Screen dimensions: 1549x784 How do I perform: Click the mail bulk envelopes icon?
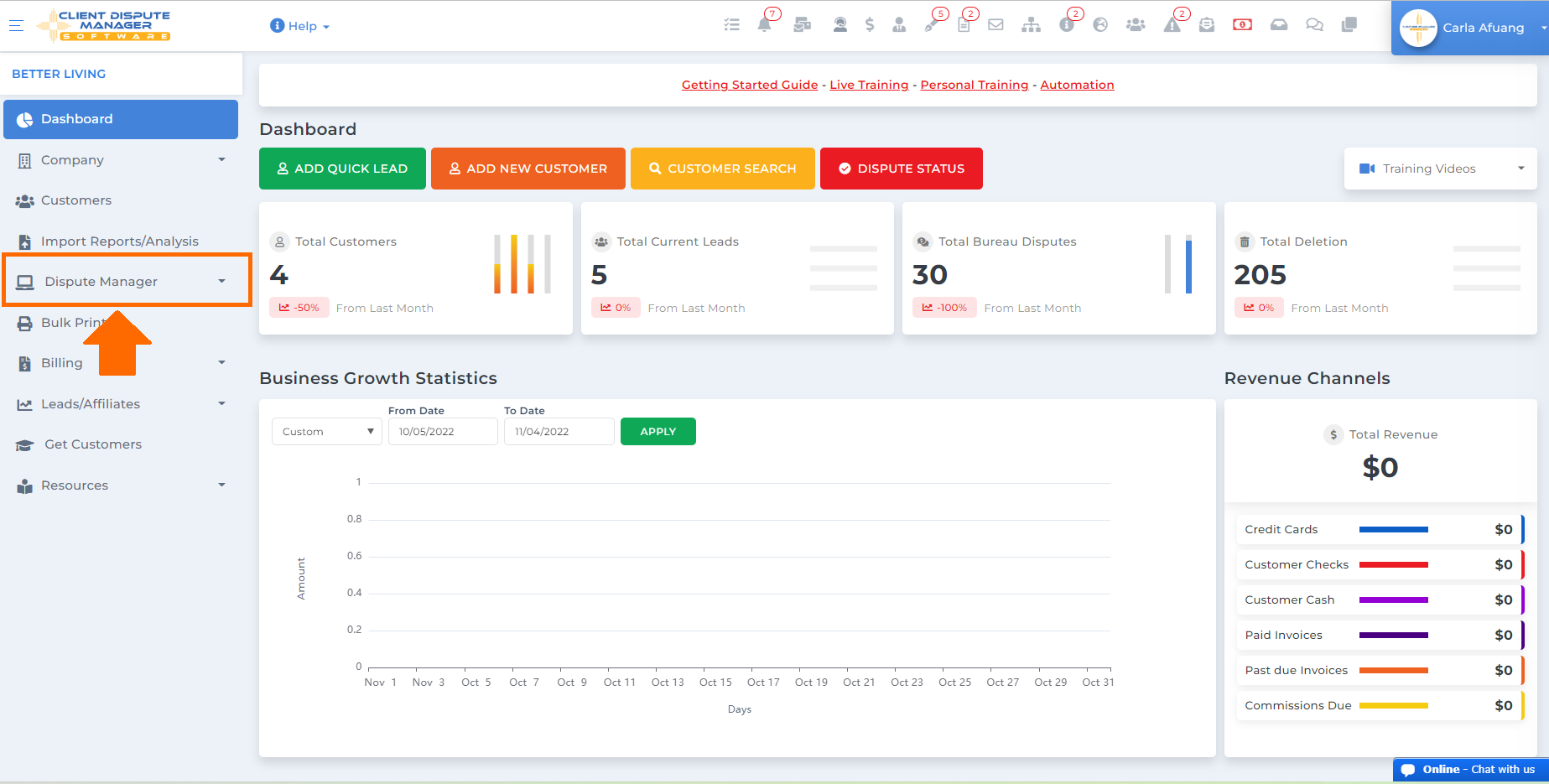pos(803,25)
